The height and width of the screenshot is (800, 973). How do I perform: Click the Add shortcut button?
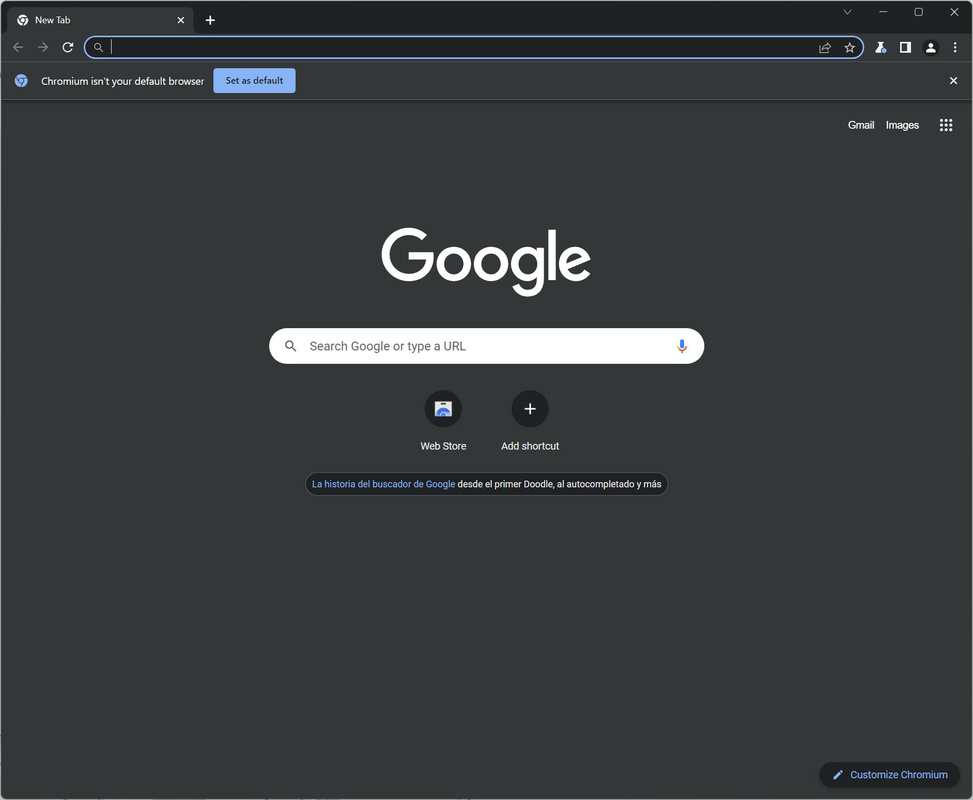coord(529,408)
